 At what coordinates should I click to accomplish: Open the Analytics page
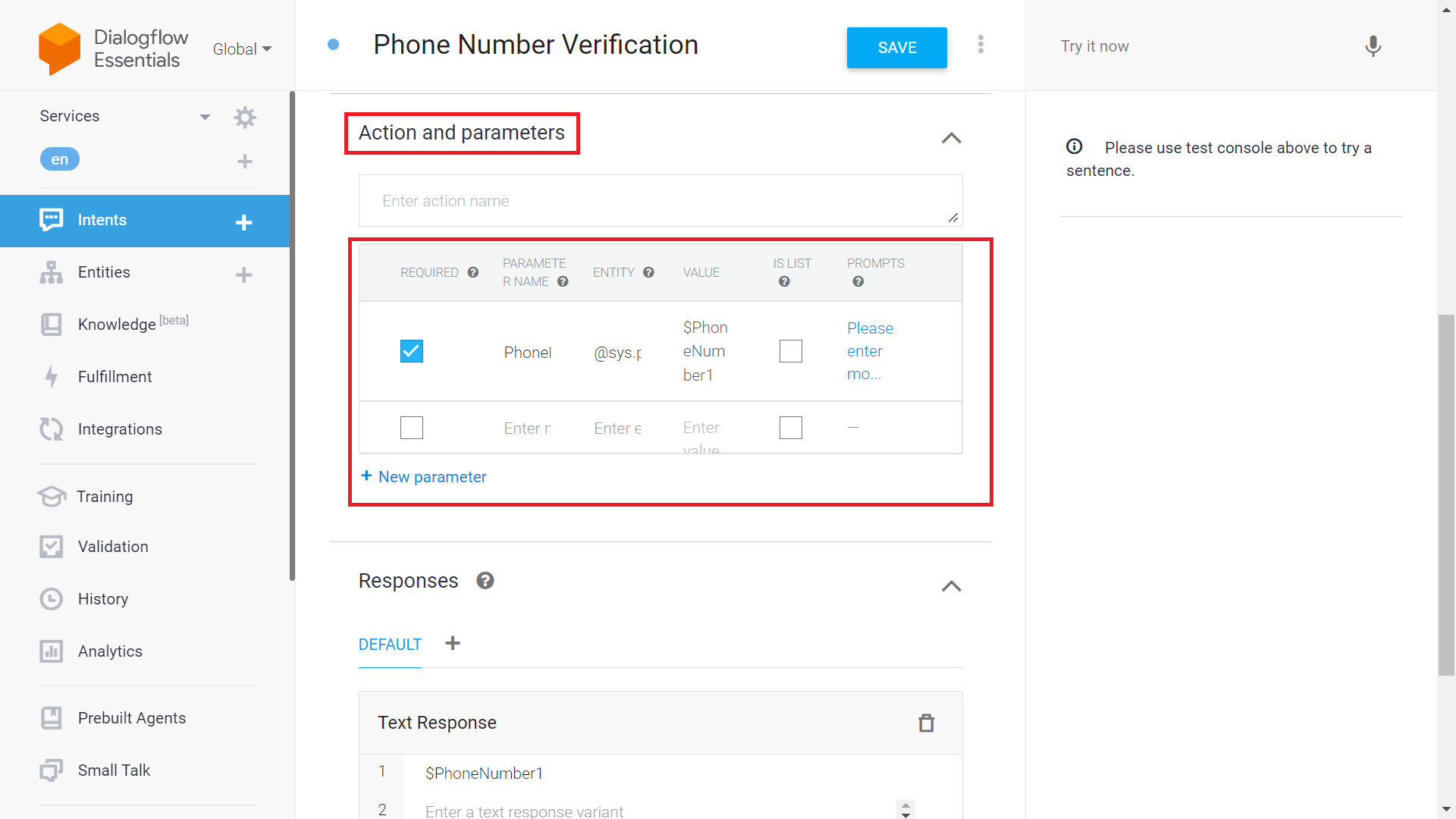(x=110, y=651)
